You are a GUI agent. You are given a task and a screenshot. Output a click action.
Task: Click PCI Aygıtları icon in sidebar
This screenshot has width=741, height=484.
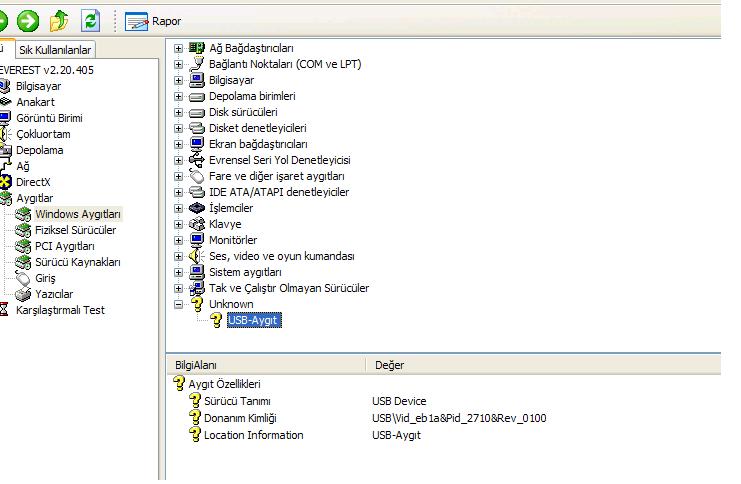[23, 246]
